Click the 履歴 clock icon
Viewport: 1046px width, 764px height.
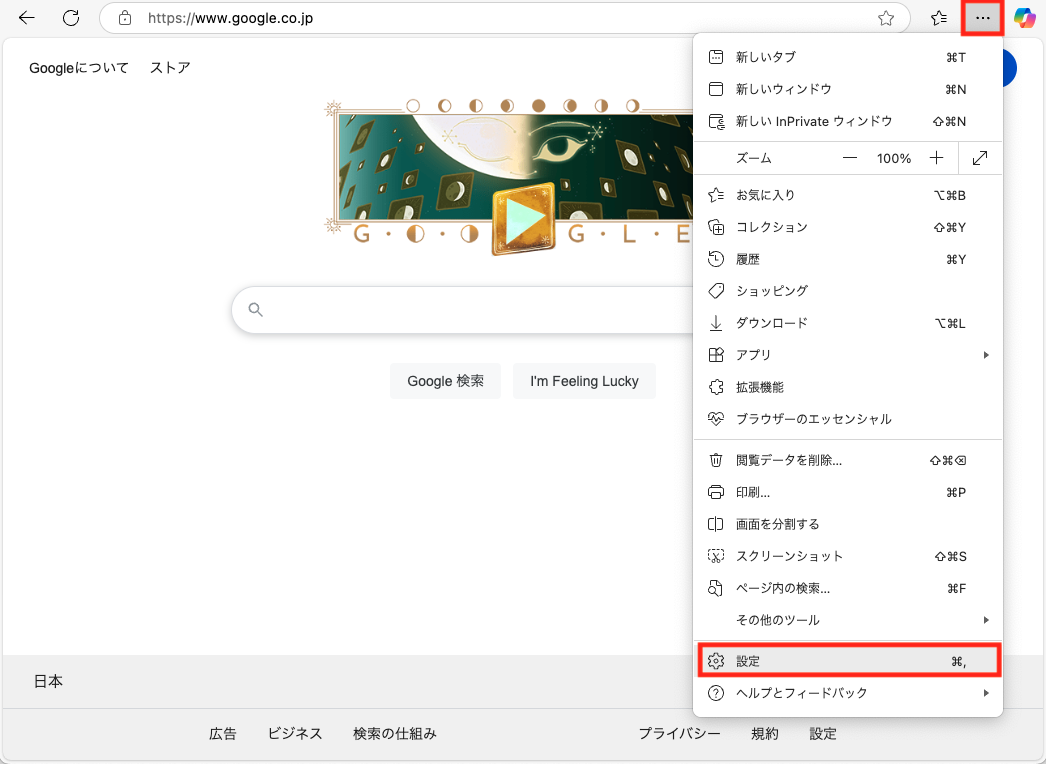coord(716,259)
